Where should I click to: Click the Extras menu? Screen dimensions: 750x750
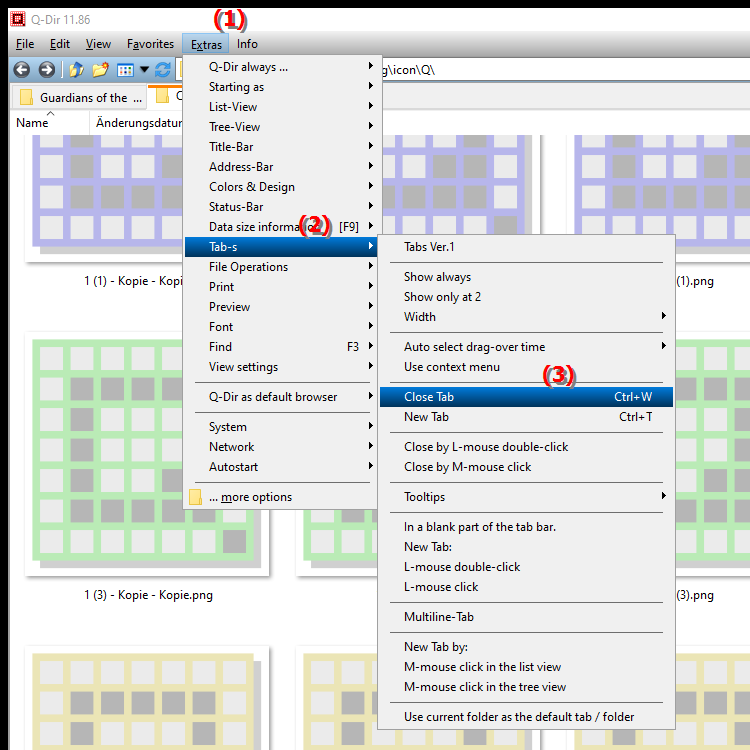206,44
